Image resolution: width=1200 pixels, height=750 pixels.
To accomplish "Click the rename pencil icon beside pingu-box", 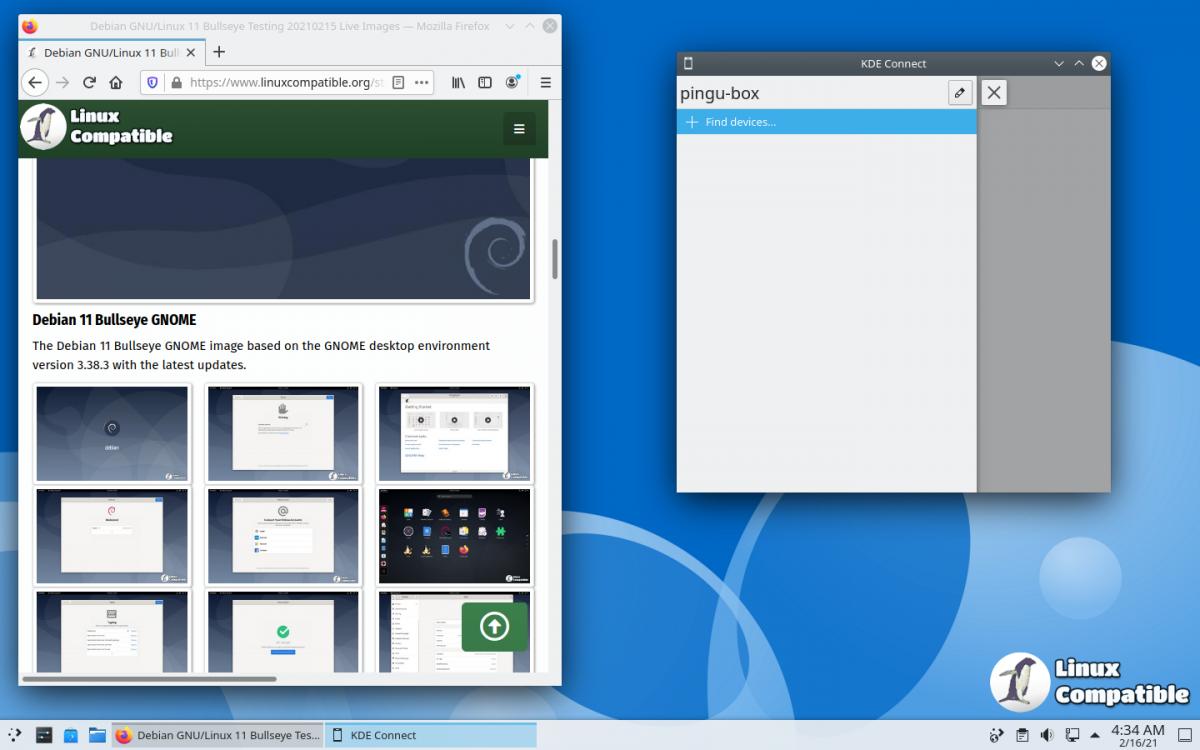I will [960, 93].
